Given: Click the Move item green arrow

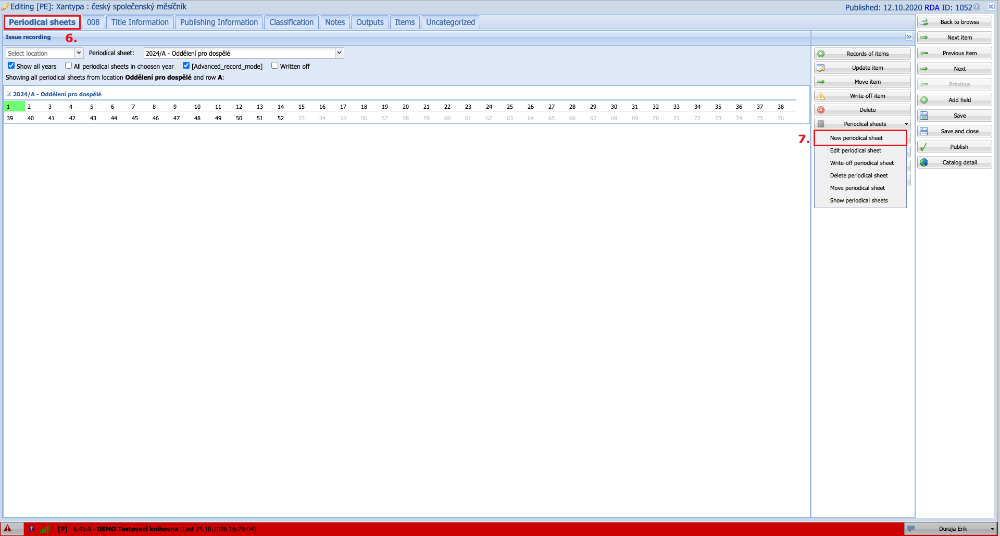Looking at the screenshot, I should tap(821, 82).
